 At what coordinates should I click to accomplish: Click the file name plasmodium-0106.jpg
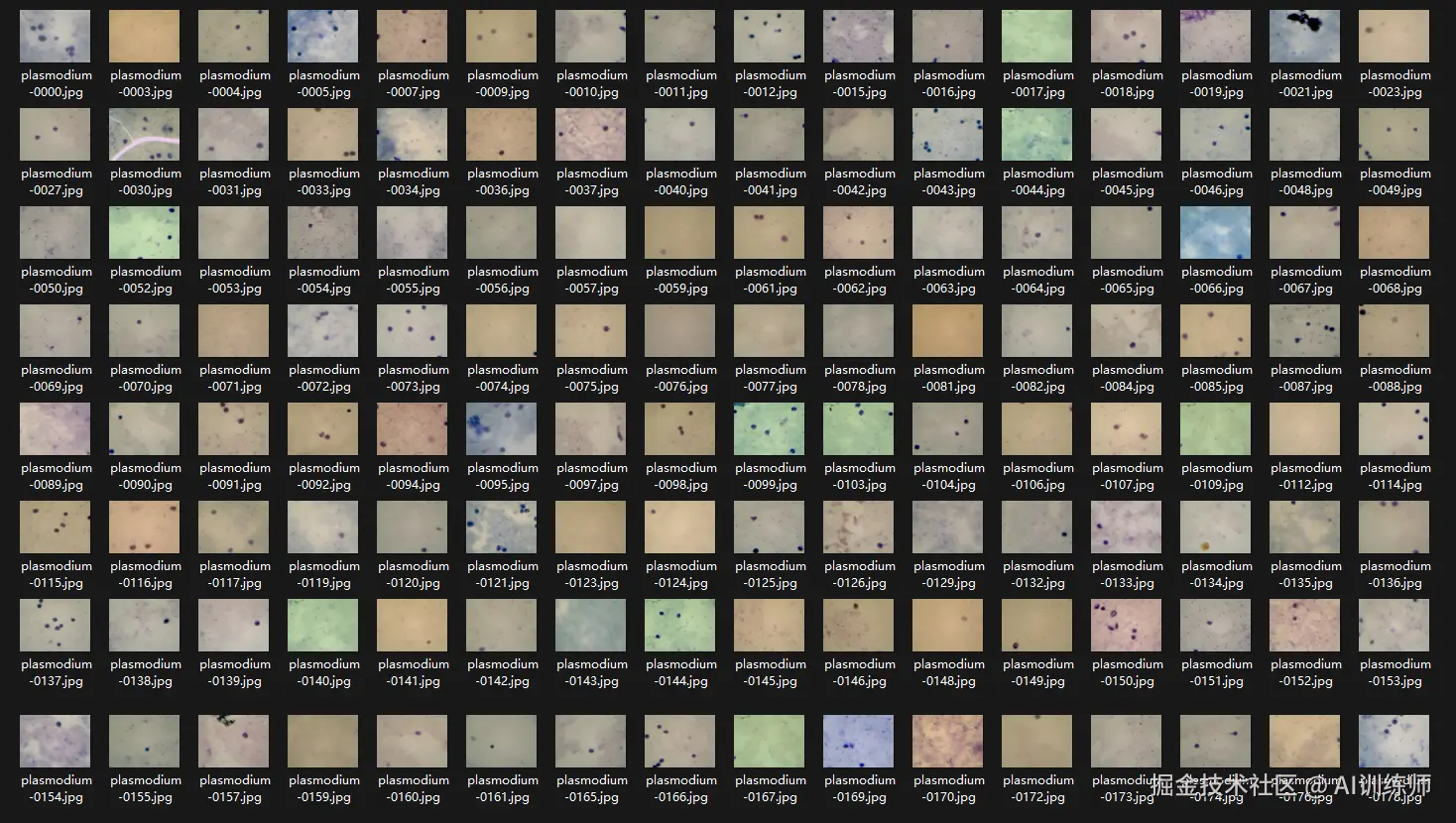point(1038,476)
